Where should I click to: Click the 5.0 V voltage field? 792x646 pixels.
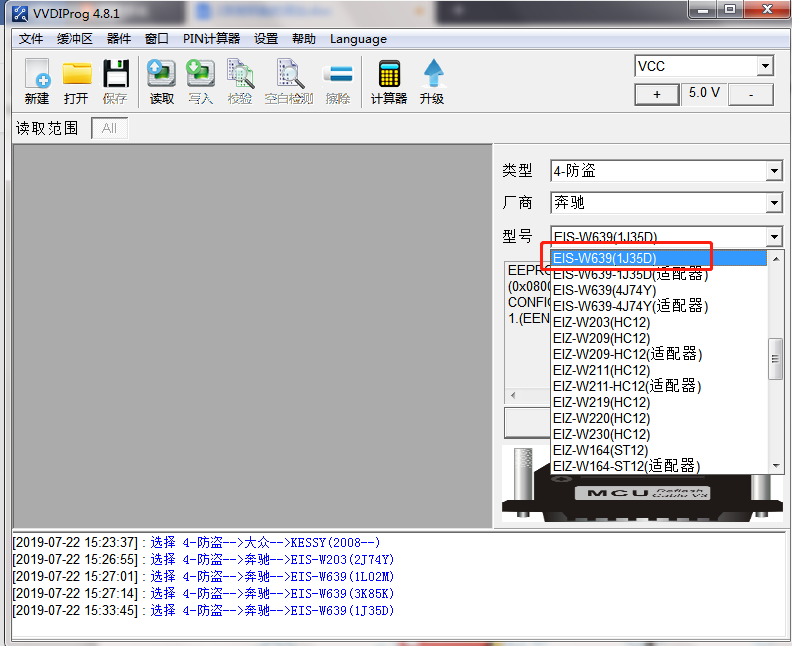(x=704, y=93)
